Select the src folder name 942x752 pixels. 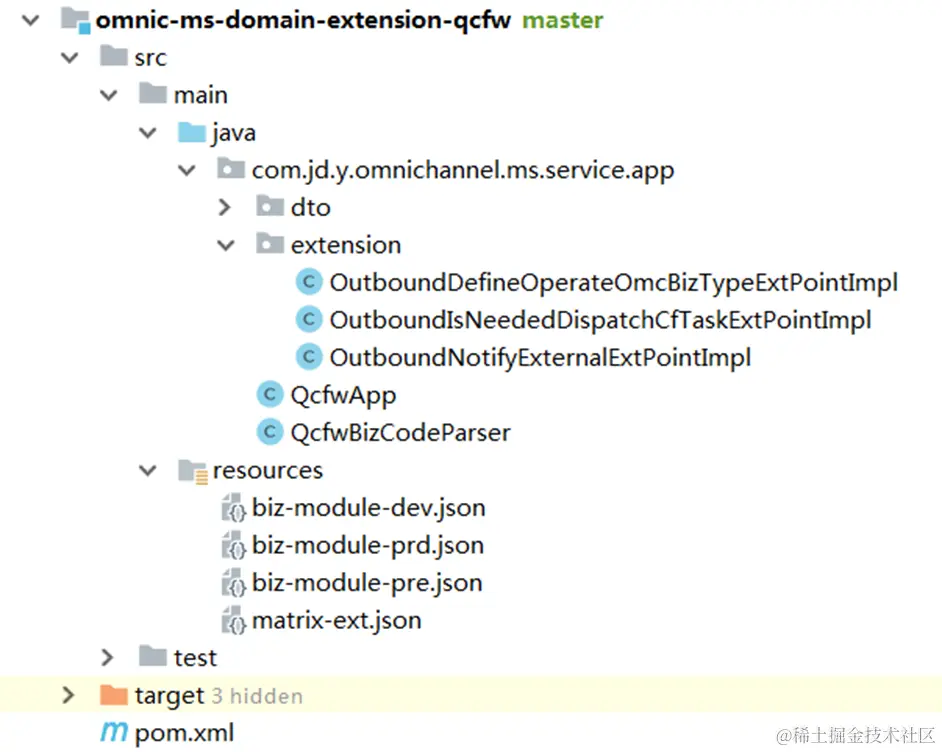click(x=150, y=58)
